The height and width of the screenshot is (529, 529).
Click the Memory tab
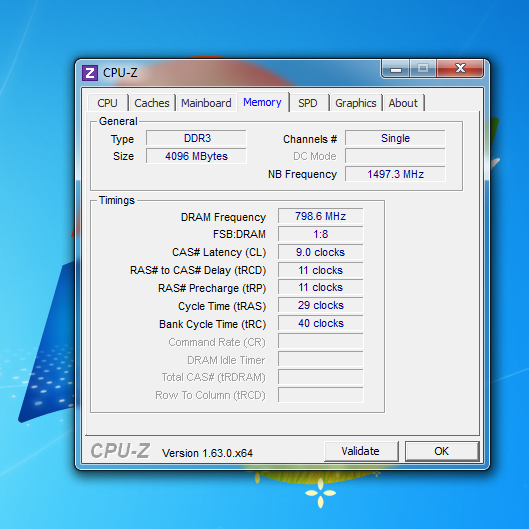[x=262, y=102]
